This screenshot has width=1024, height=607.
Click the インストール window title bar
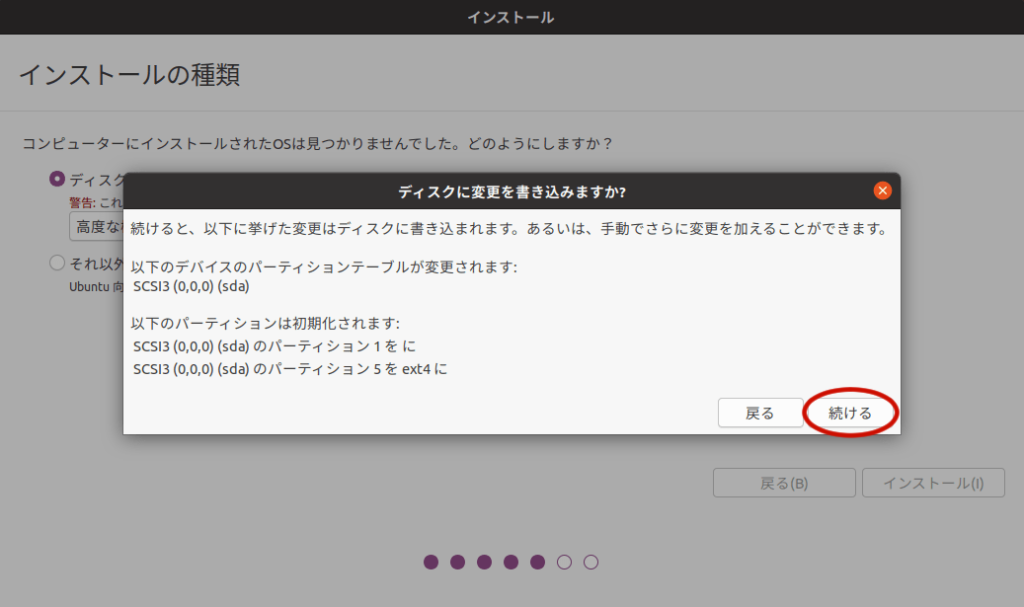(x=511, y=16)
